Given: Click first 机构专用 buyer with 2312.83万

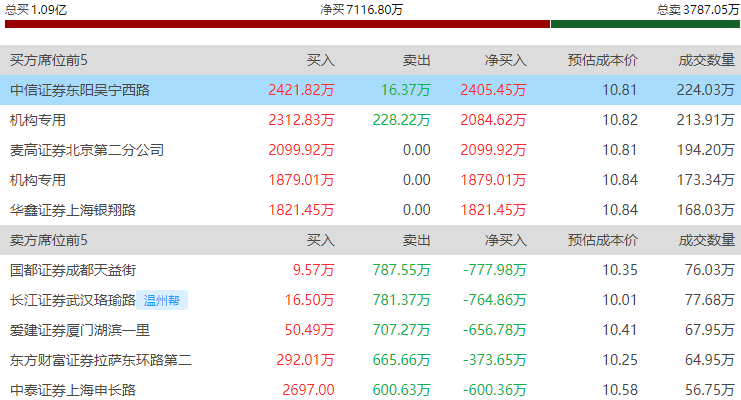Looking at the screenshot, I should pos(38,120).
